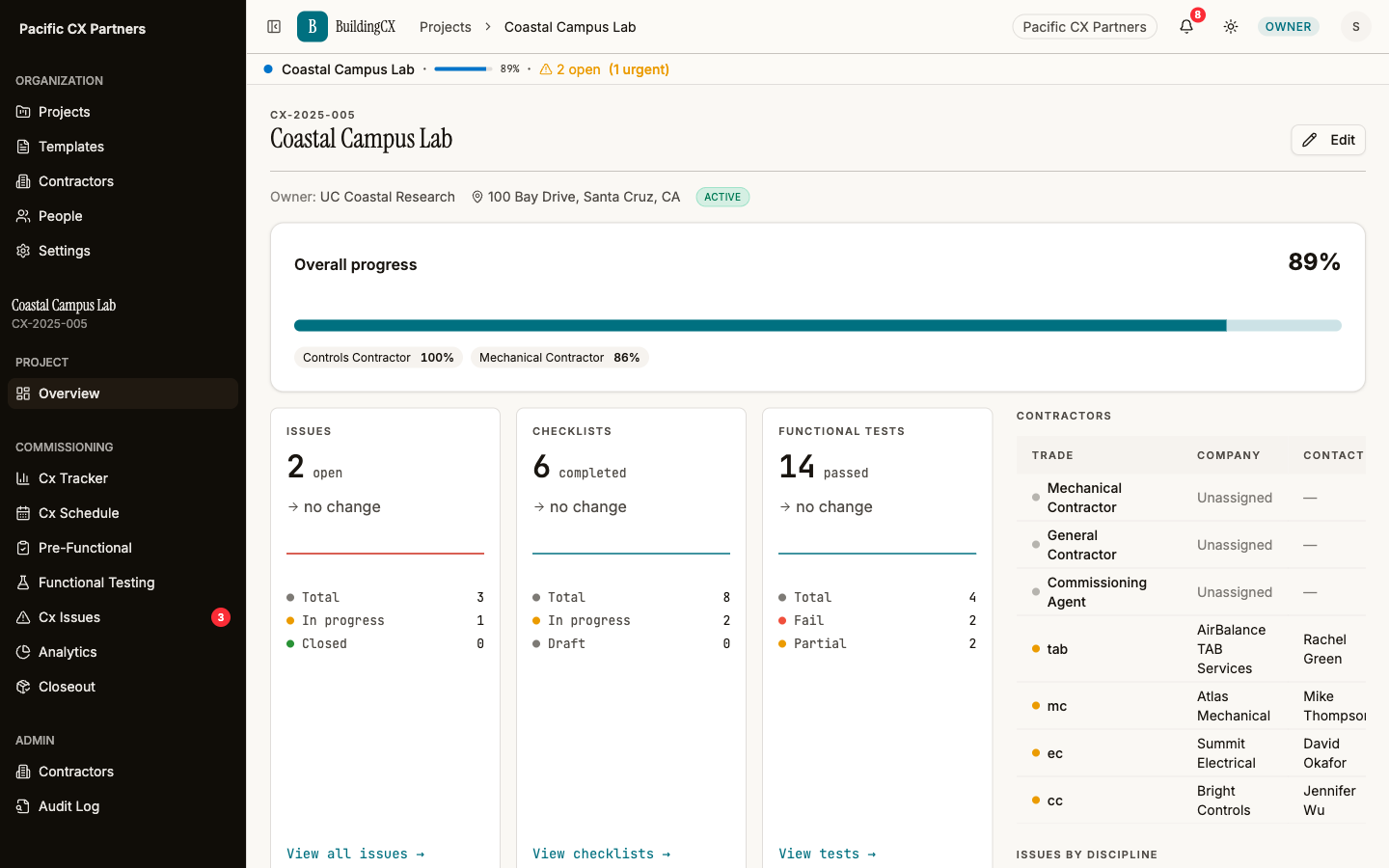Click Issues In progress row
Viewport: 1389px width, 868px height.
click(385, 620)
